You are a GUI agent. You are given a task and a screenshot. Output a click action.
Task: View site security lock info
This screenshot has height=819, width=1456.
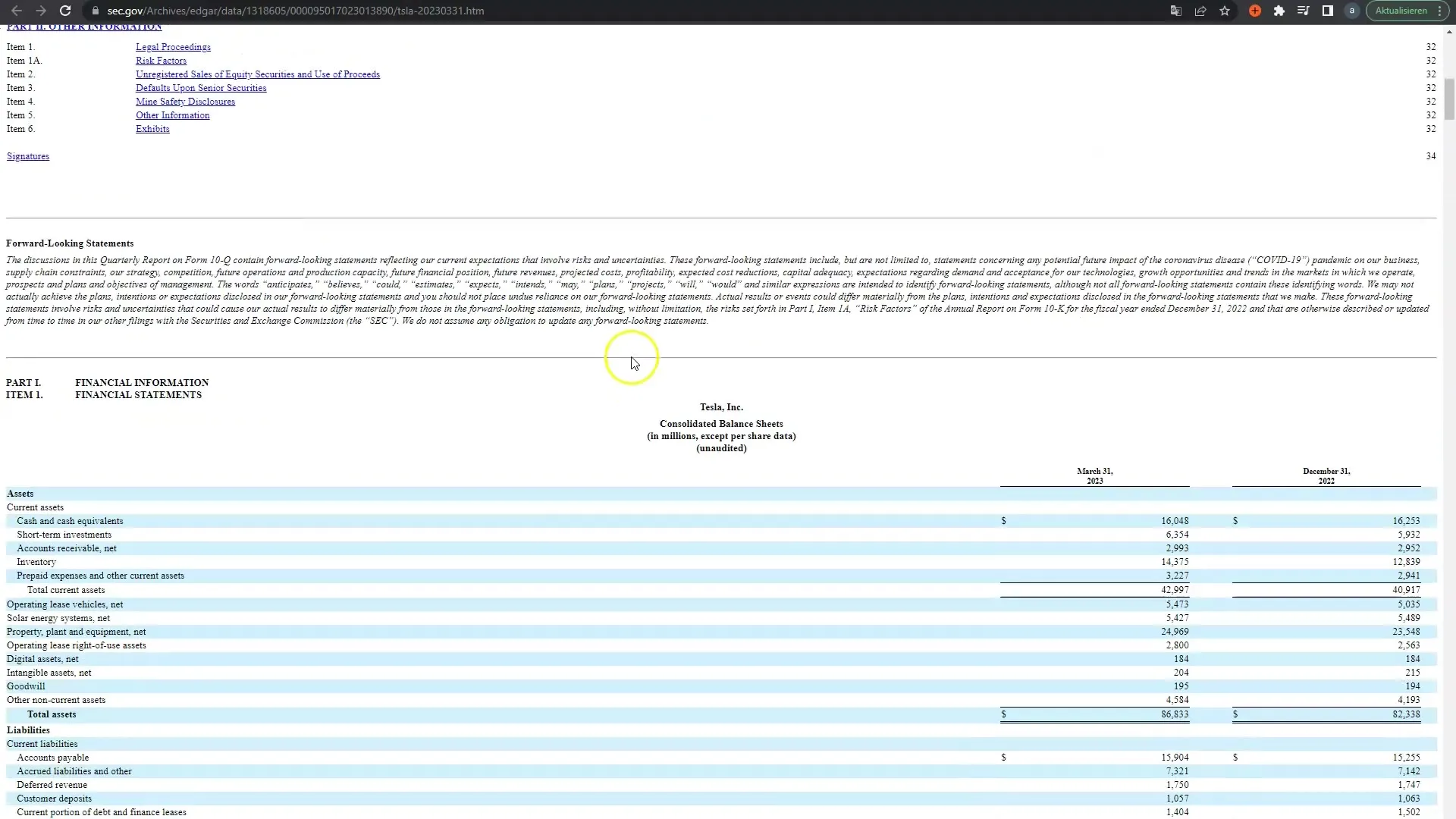(x=95, y=11)
